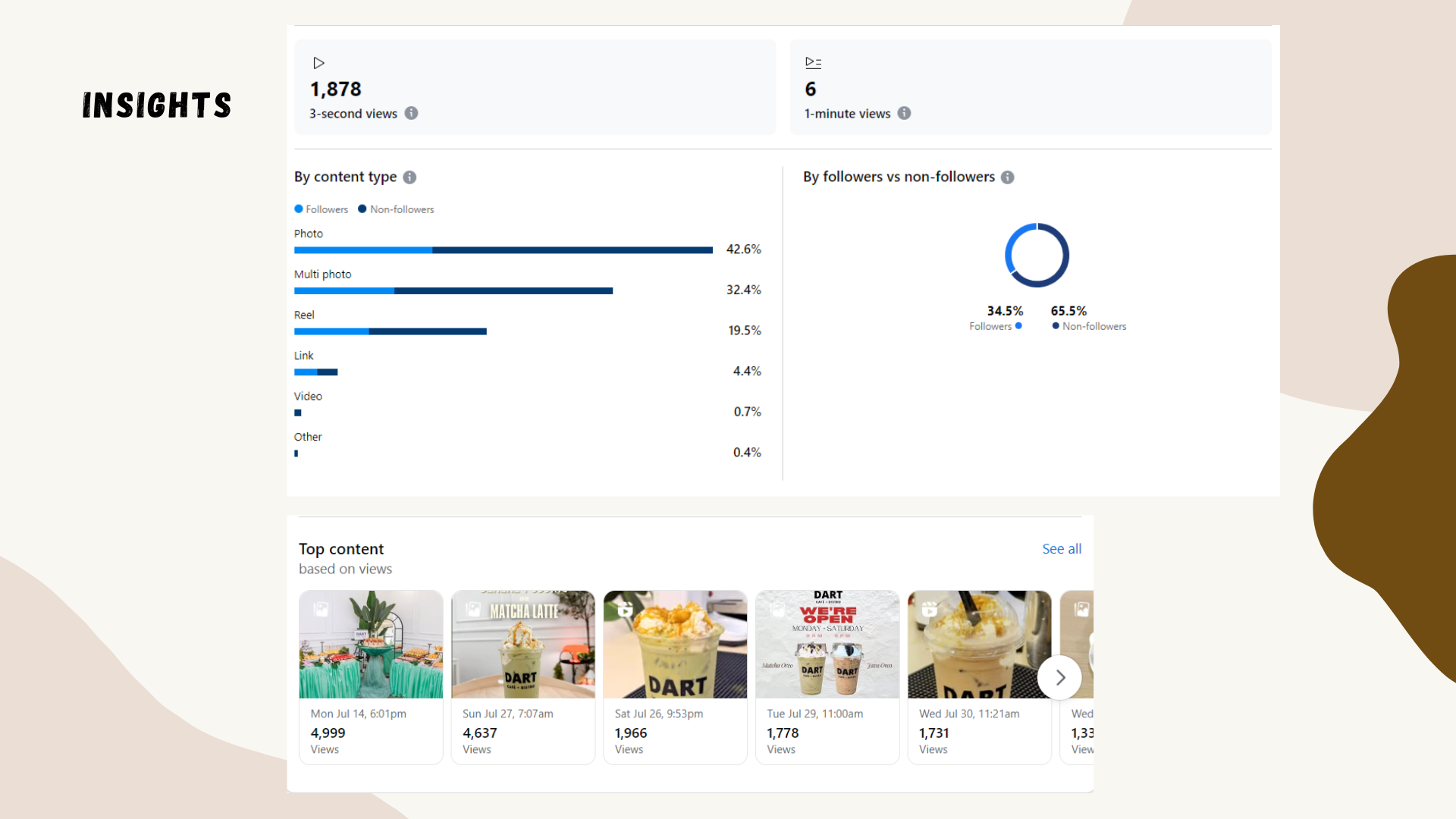Screen dimensions: 1456x819
Task: Click the Reel bar in chart
Action: click(390, 331)
